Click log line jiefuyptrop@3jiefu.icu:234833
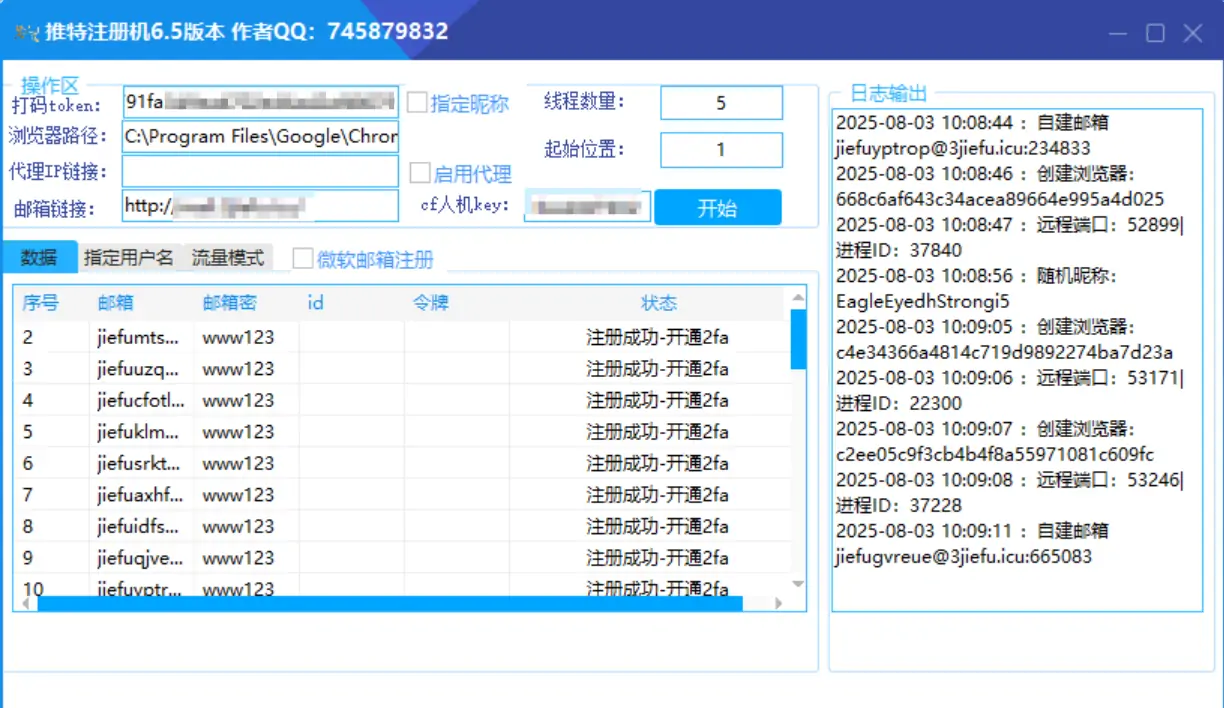This screenshot has width=1224, height=708. pos(963,148)
